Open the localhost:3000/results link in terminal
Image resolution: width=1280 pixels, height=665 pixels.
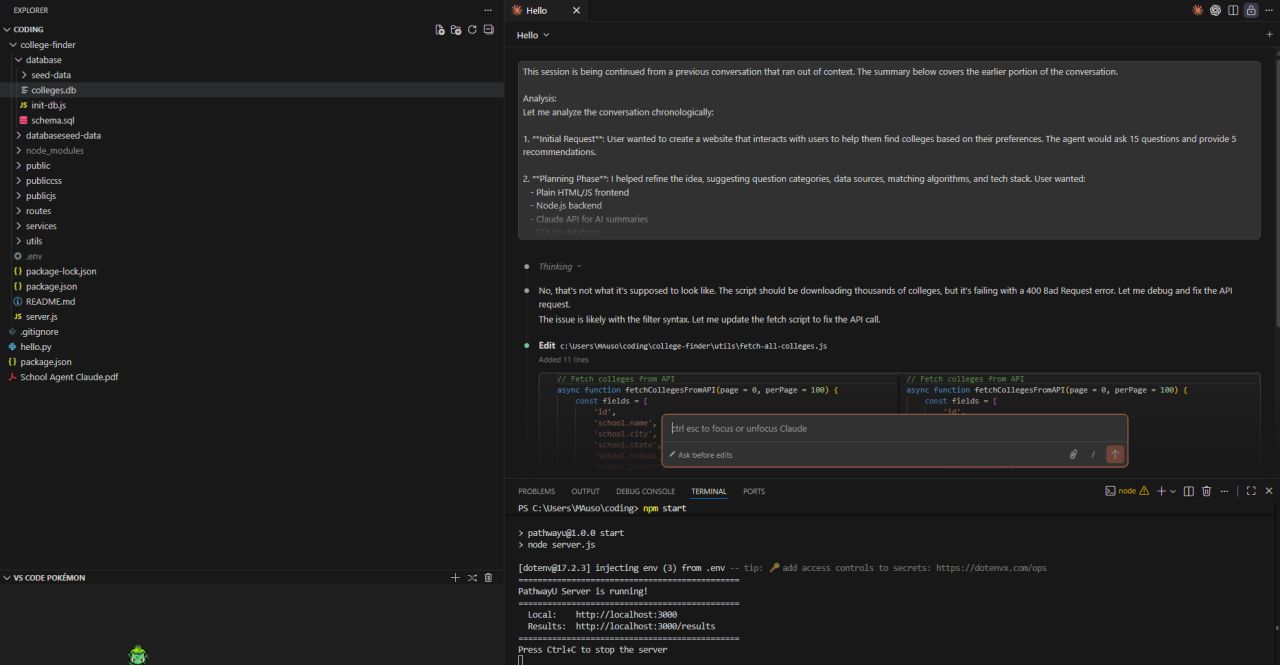click(645, 626)
